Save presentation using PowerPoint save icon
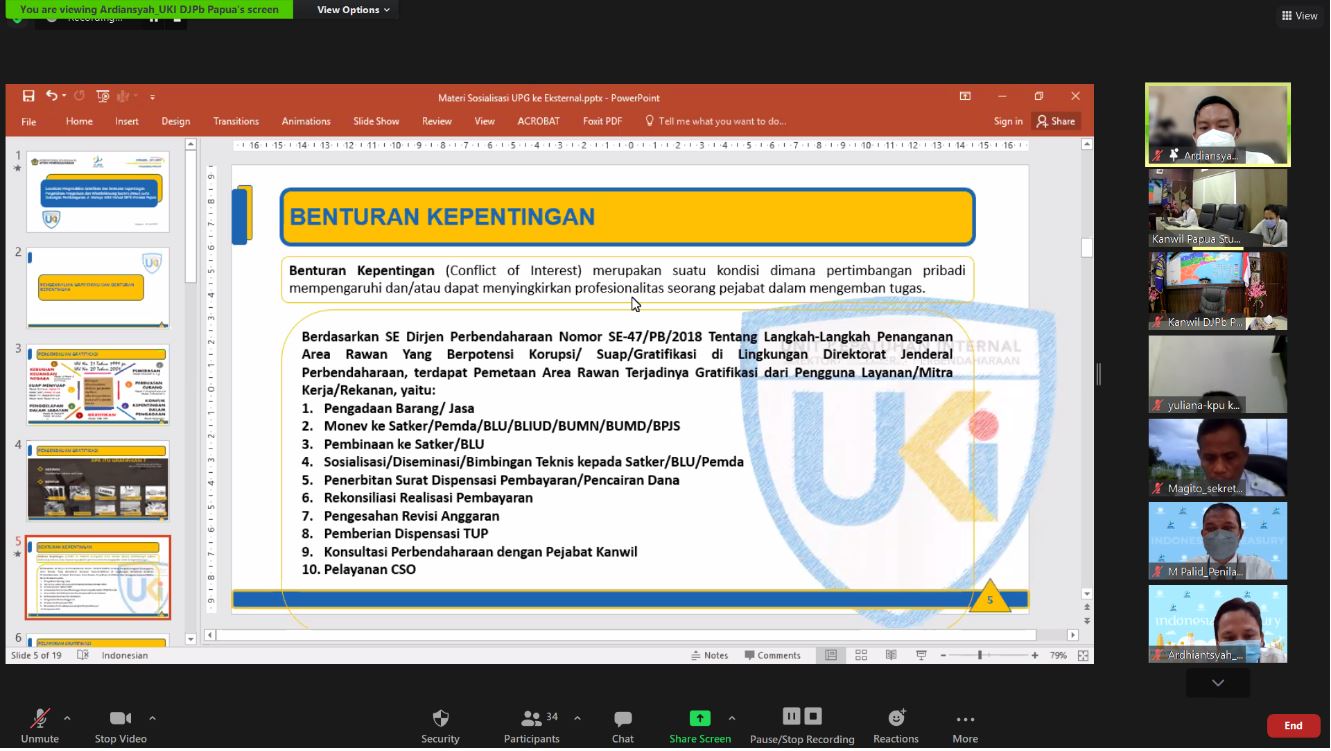 point(28,96)
